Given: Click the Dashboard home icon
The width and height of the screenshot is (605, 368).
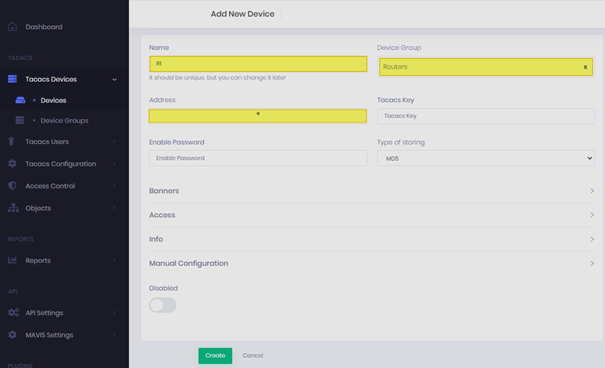Looking at the screenshot, I should (x=12, y=27).
